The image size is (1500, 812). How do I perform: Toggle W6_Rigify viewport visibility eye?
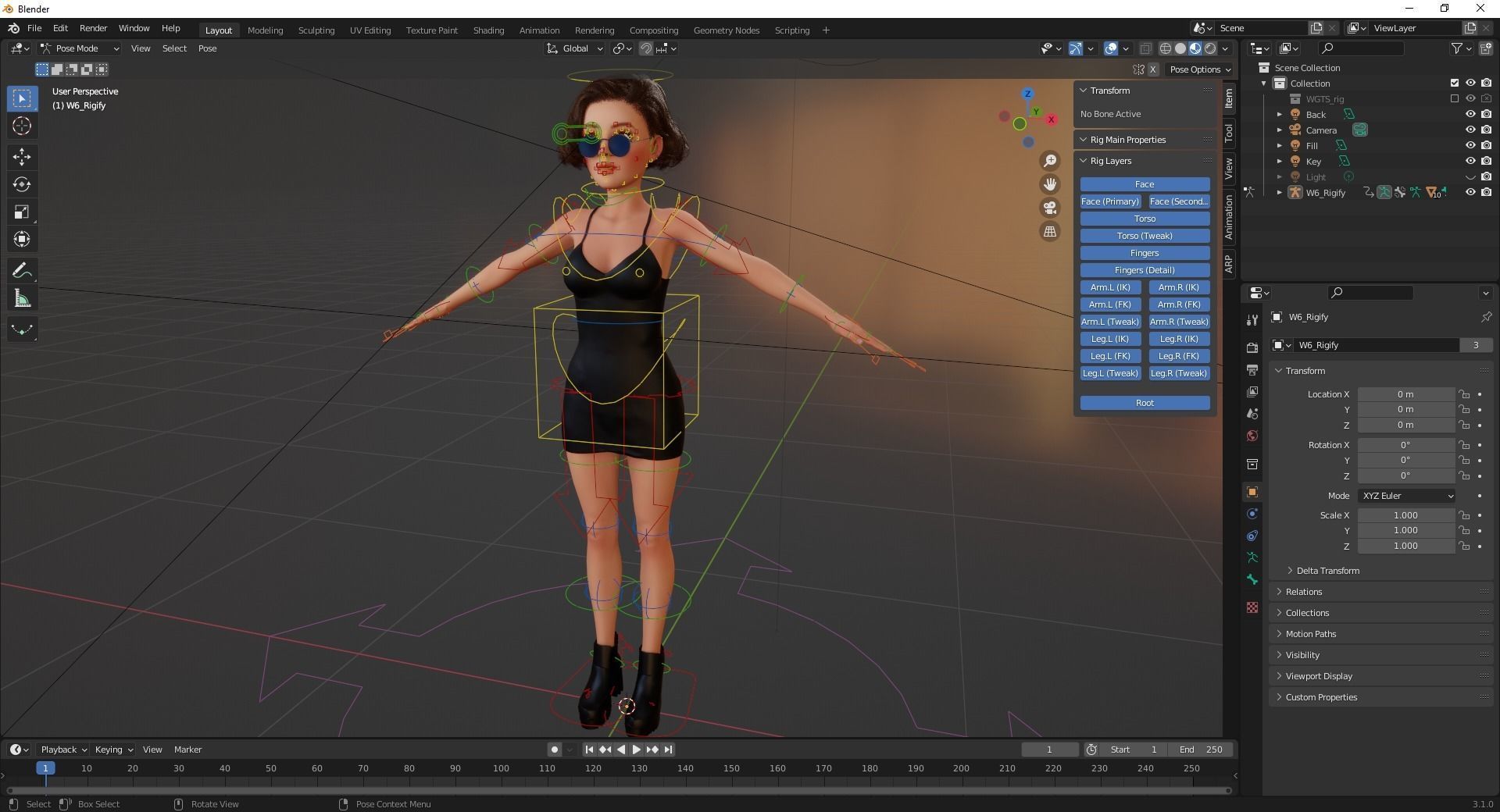coord(1470,192)
